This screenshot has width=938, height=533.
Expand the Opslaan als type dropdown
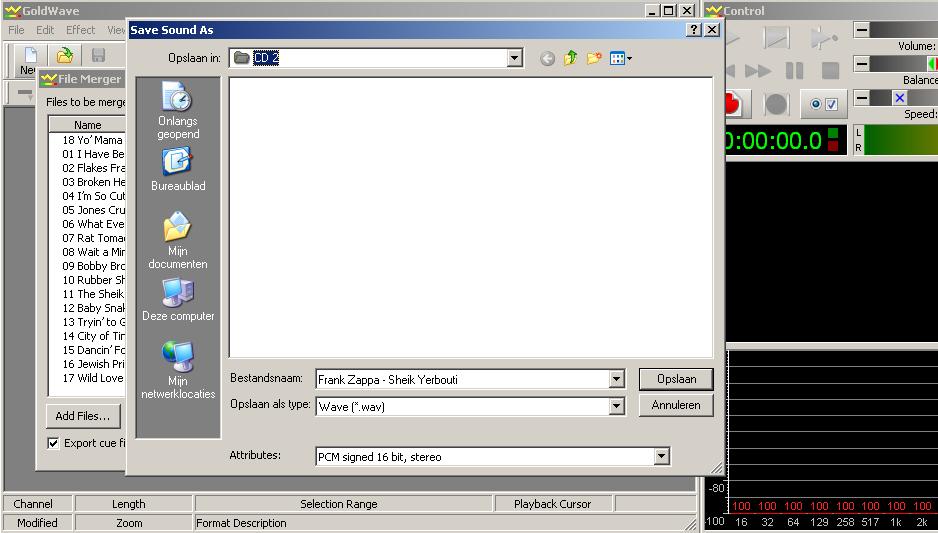point(617,407)
